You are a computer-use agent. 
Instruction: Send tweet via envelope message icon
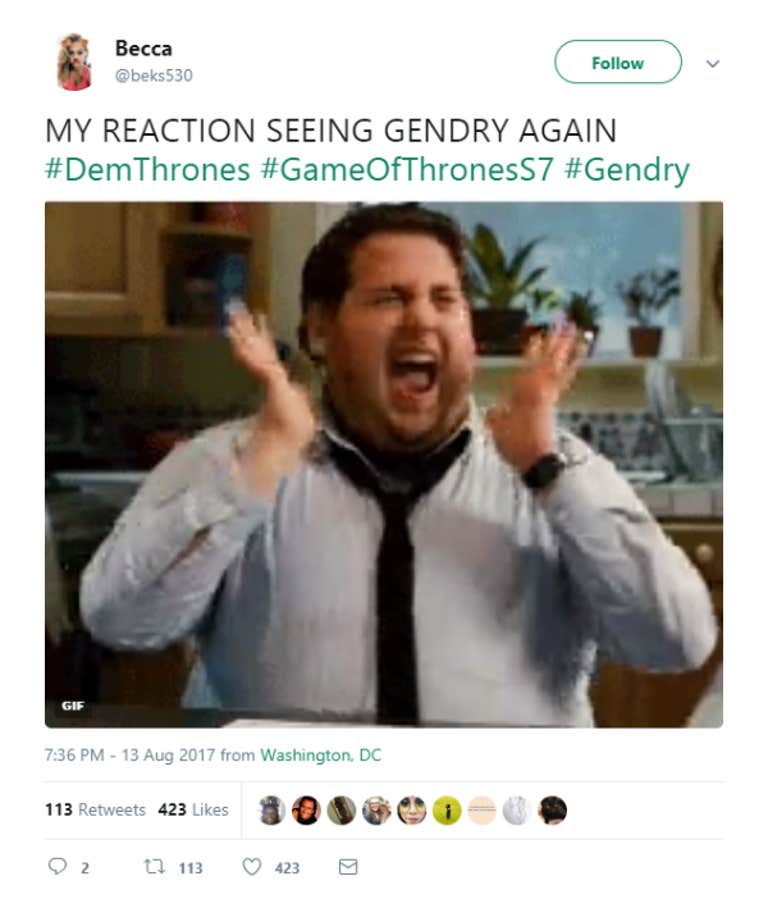348,867
